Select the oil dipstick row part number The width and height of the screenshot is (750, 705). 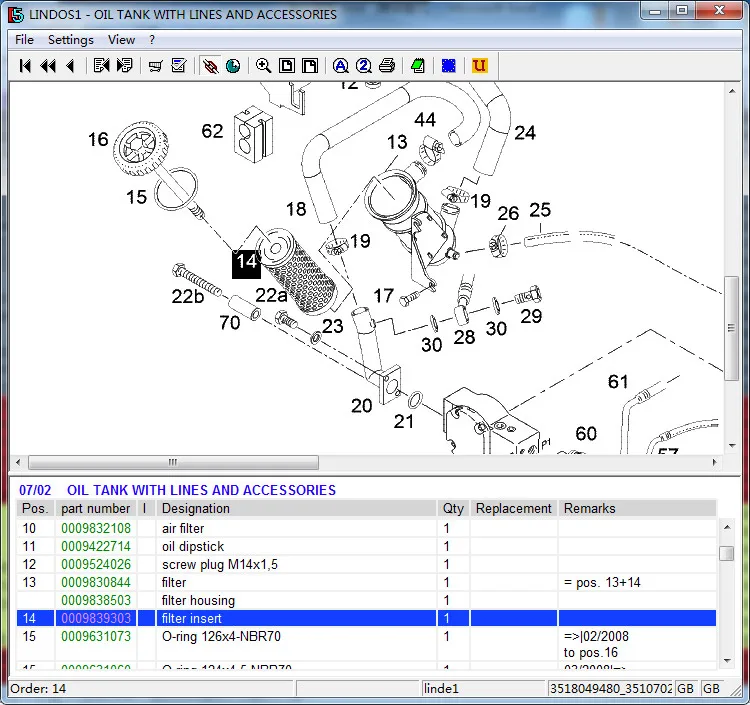[x=96, y=547]
